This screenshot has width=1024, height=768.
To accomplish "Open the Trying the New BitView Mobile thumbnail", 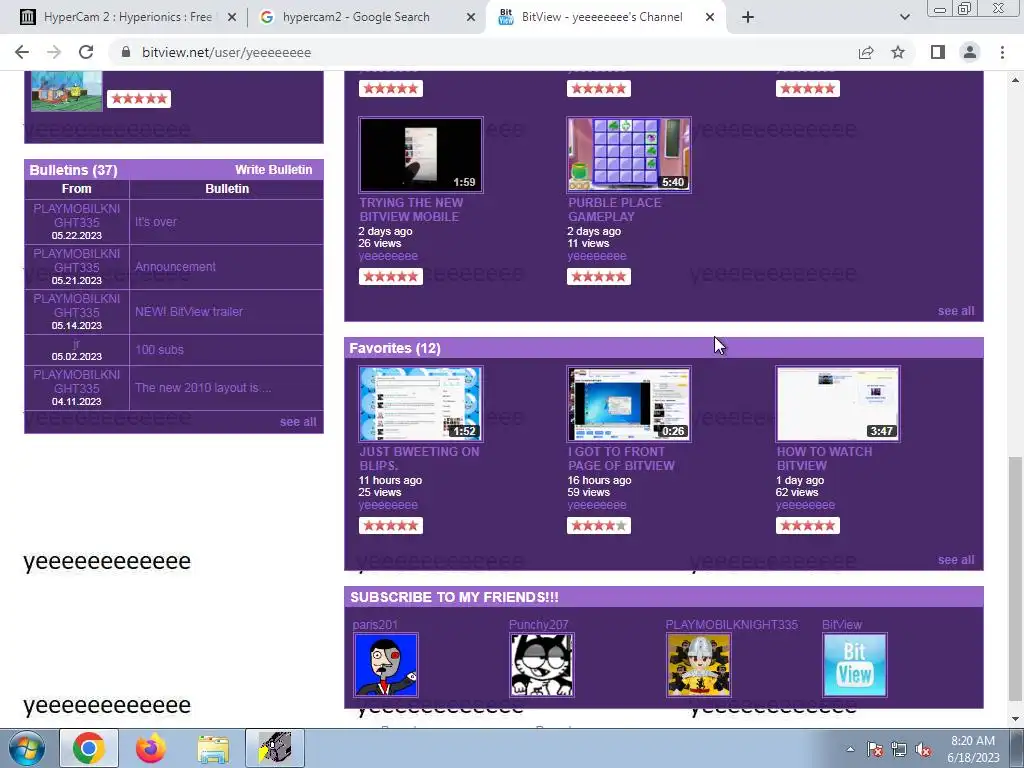I will pyautogui.click(x=421, y=155).
